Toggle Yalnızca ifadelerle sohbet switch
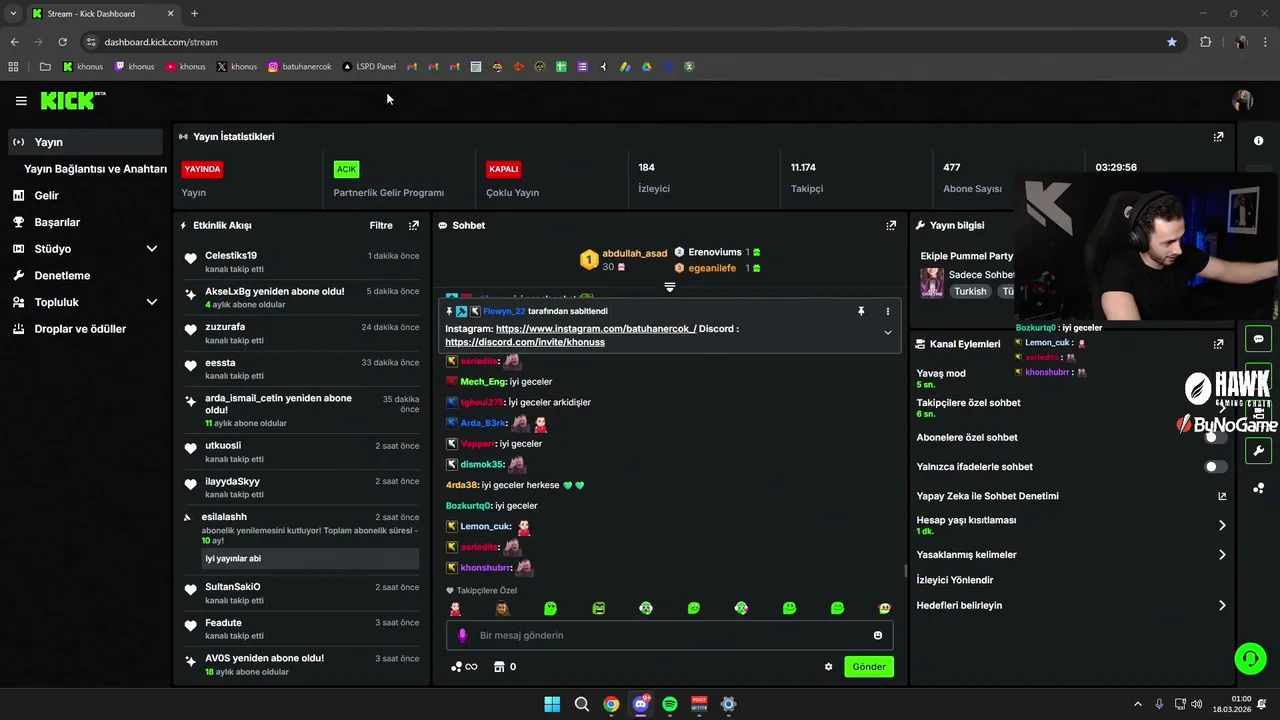Image resolution: width=1280 pixels, height=720 pixels. coord(1215,467)
